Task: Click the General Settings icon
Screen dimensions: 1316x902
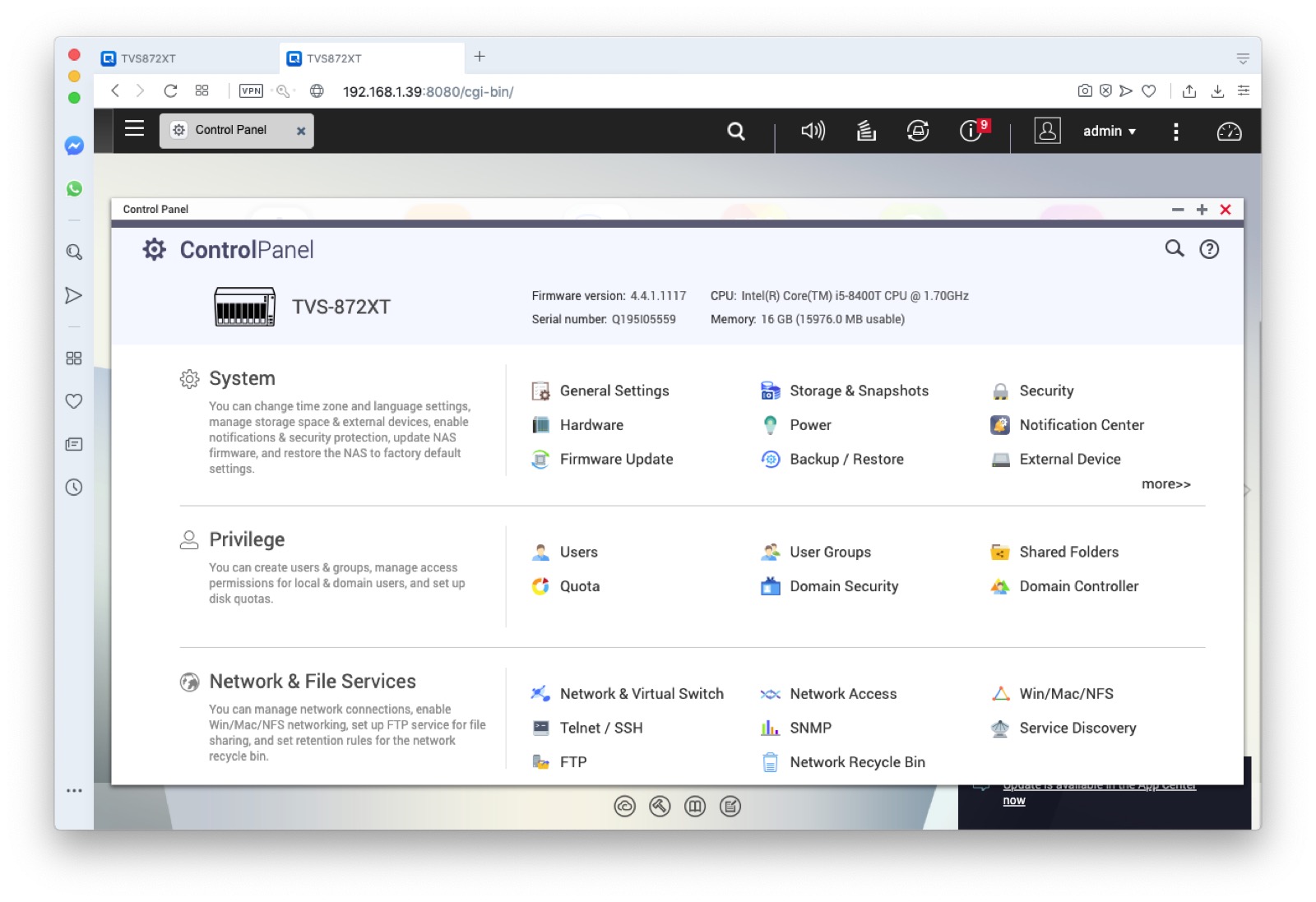Action: click(x=540, y=391)
